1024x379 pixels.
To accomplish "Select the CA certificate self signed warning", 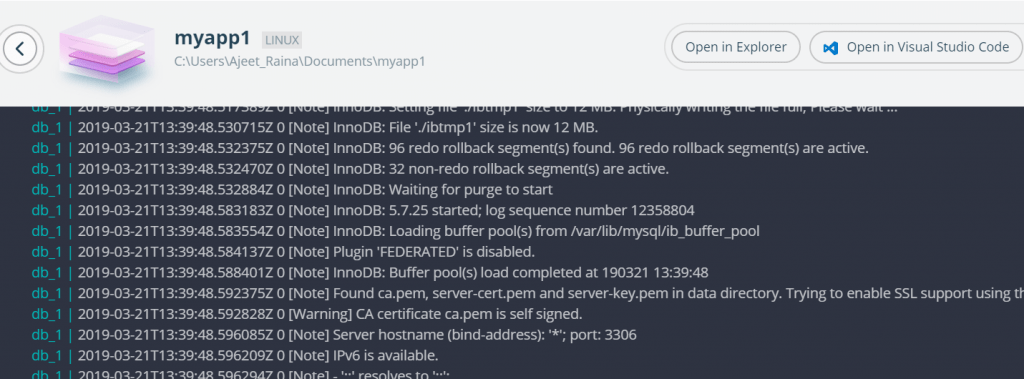I will (307, 314).
